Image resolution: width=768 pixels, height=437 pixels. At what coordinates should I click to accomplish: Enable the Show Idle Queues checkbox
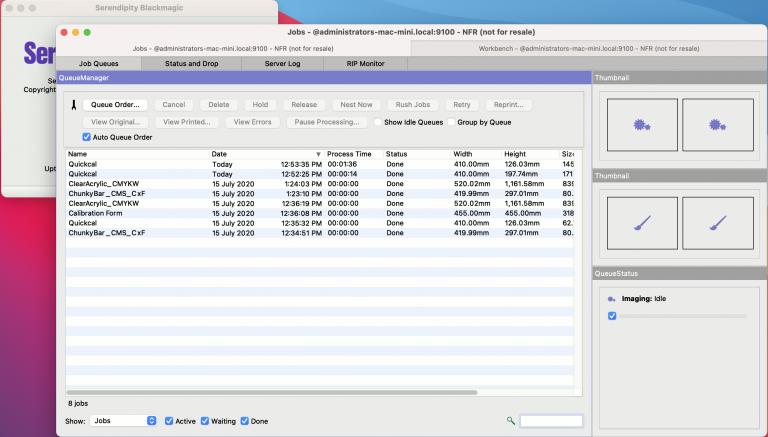click(378, 122)
